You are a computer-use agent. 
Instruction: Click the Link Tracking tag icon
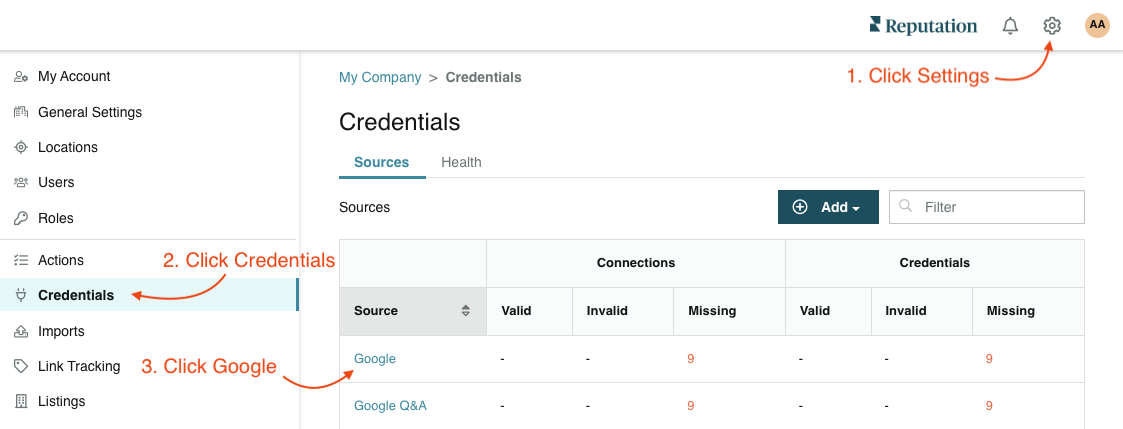21,366
